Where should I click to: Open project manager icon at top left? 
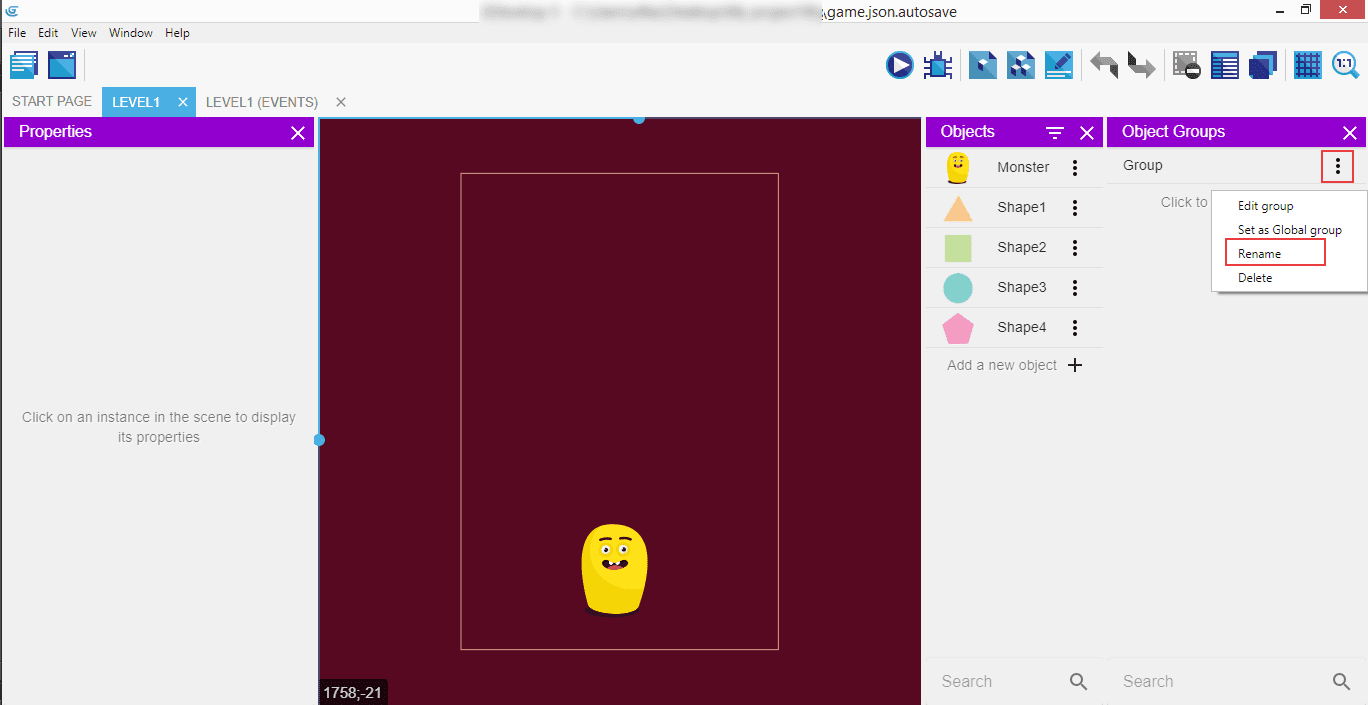click(24, 66)
